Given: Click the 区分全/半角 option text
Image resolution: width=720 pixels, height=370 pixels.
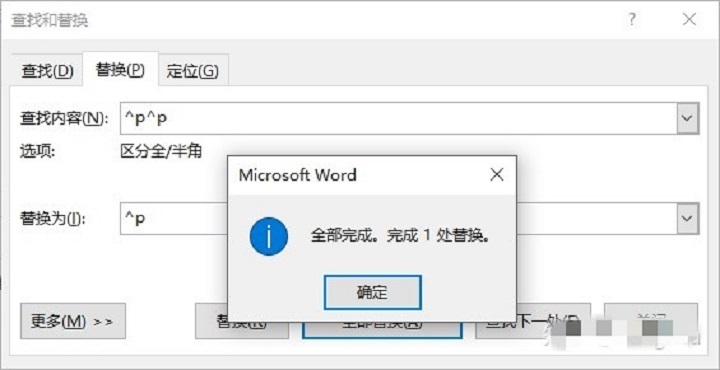Looking at the screenshot, I should click(161, 151).
